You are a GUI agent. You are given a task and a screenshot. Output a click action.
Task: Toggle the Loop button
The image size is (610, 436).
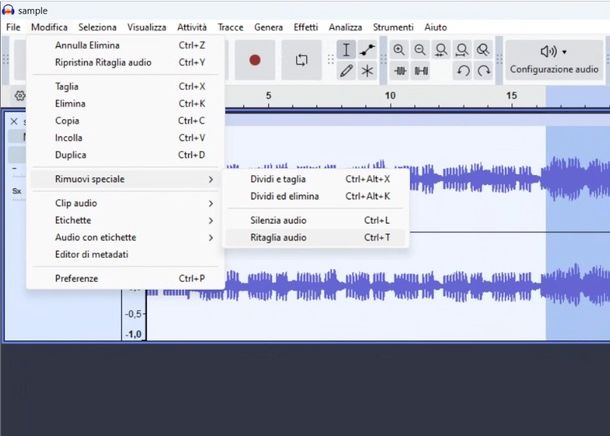[x=301, y=60]
